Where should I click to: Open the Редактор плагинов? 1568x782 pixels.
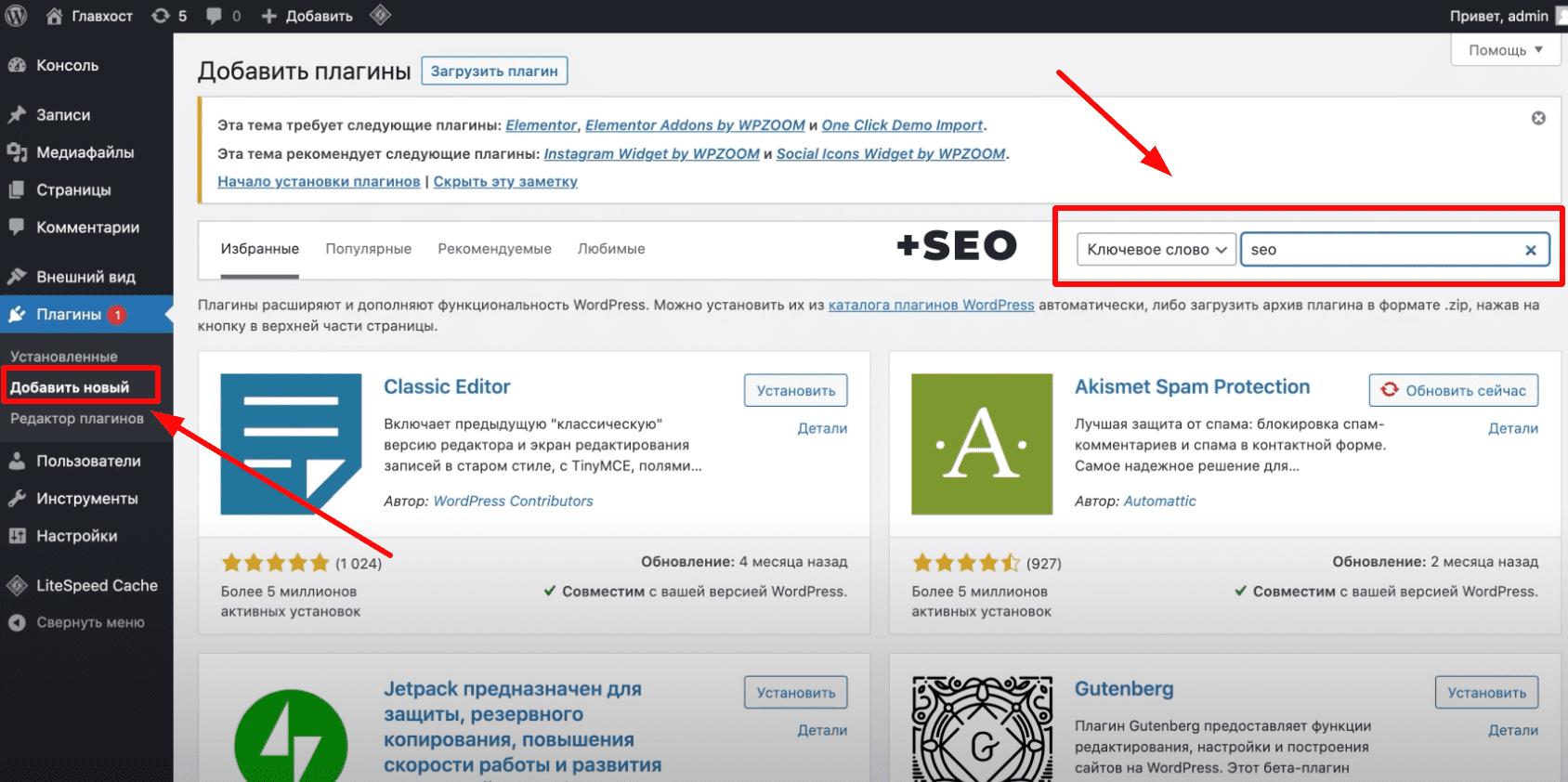[77, 419]
